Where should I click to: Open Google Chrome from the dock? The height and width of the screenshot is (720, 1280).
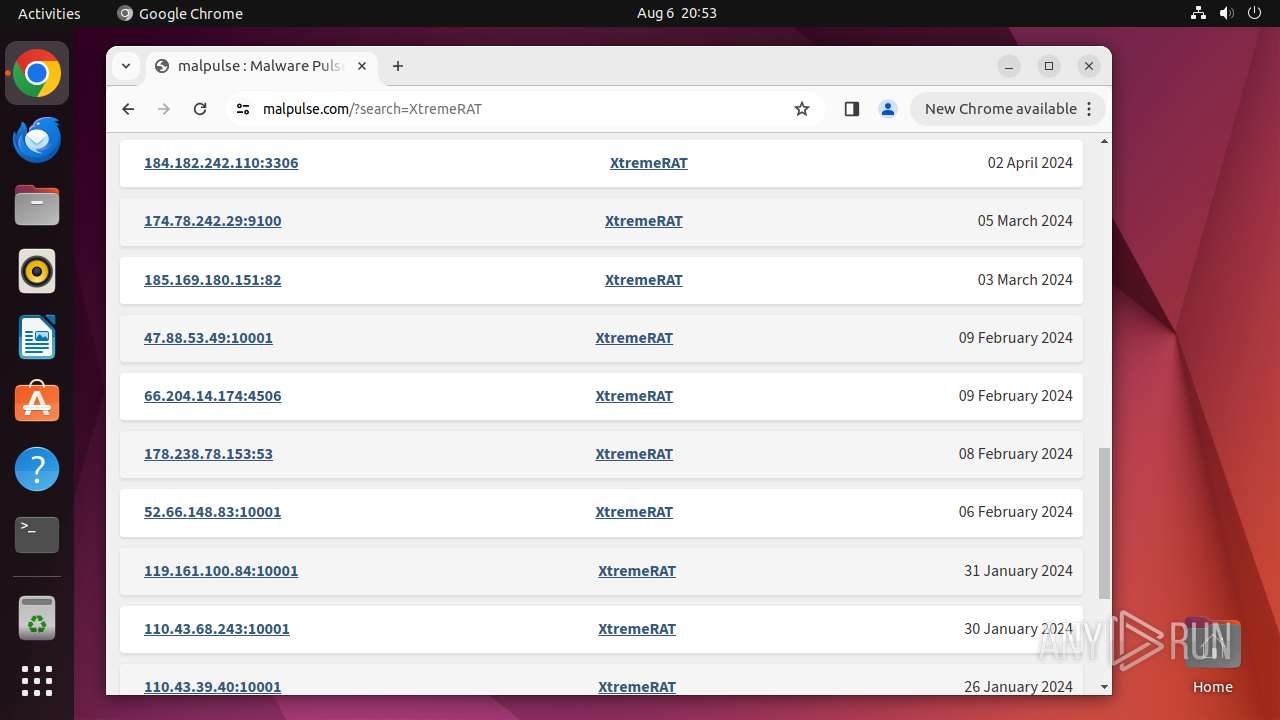(x=37, y=74)
